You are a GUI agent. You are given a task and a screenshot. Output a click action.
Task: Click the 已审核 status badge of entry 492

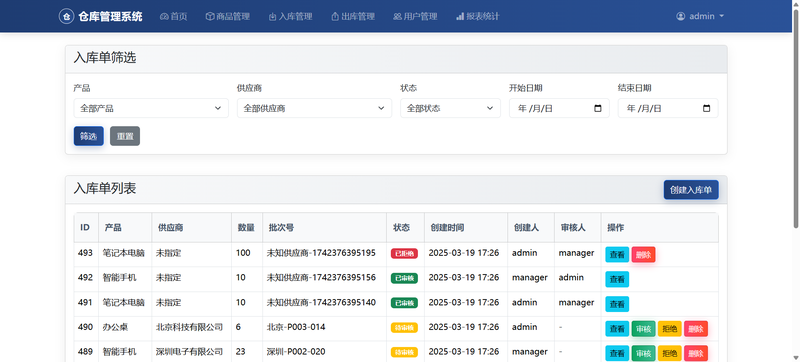(404, 278)
